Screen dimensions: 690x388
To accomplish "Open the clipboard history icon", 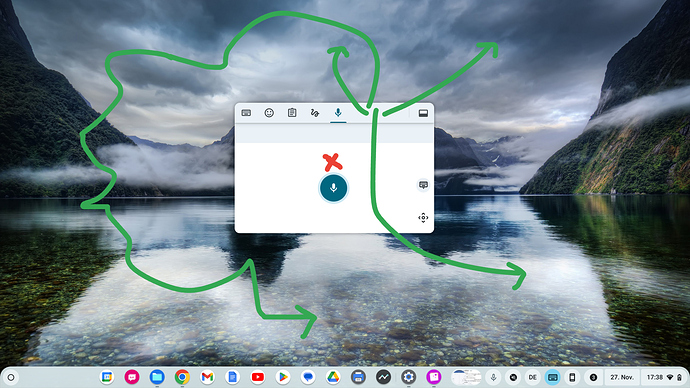I will (x=292, y=113).
